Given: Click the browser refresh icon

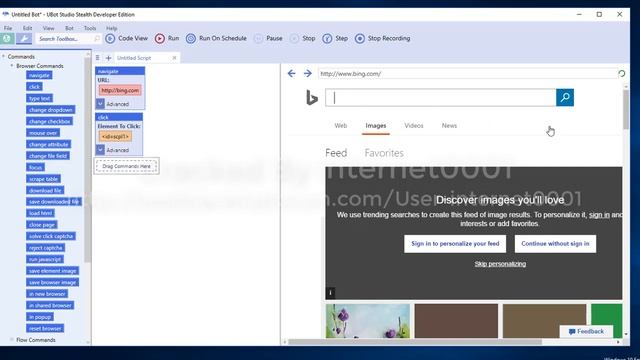Looking at the screenshot, I should (x=621, y=73).
